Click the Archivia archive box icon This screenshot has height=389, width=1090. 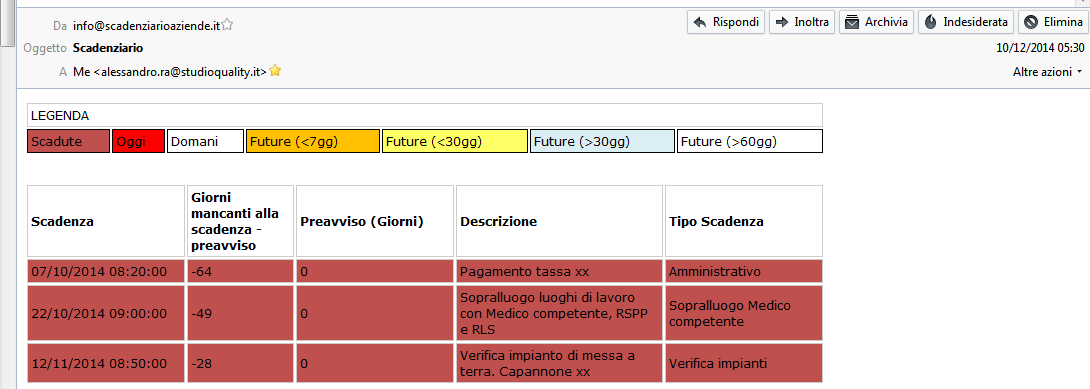852,22
